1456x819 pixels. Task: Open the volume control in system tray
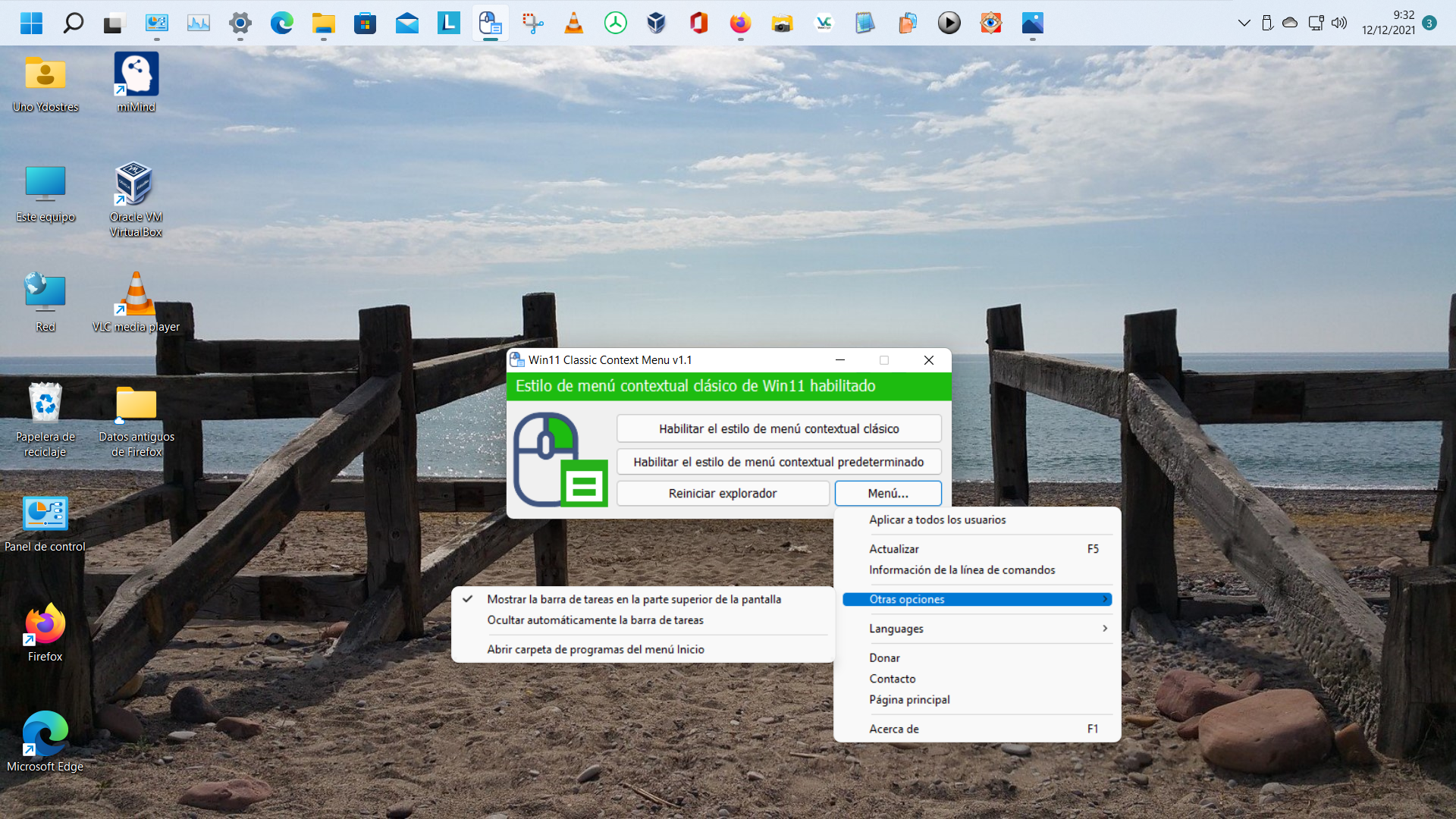click(1339, 23)
